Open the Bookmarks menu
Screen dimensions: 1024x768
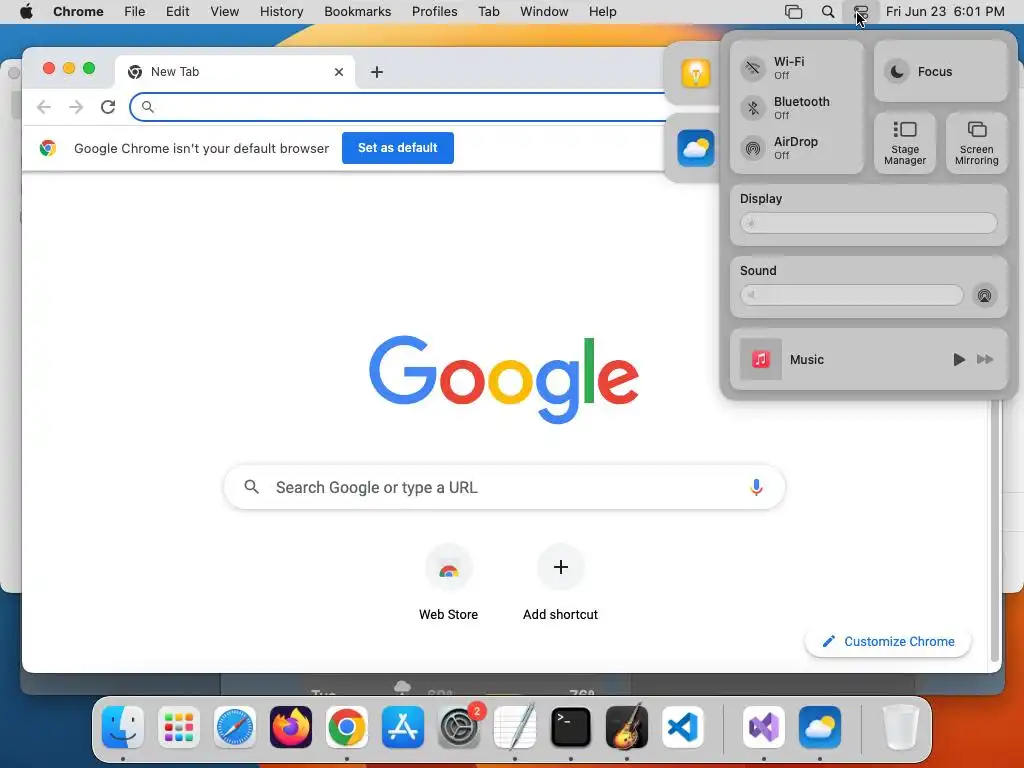(x=358, y=12)
